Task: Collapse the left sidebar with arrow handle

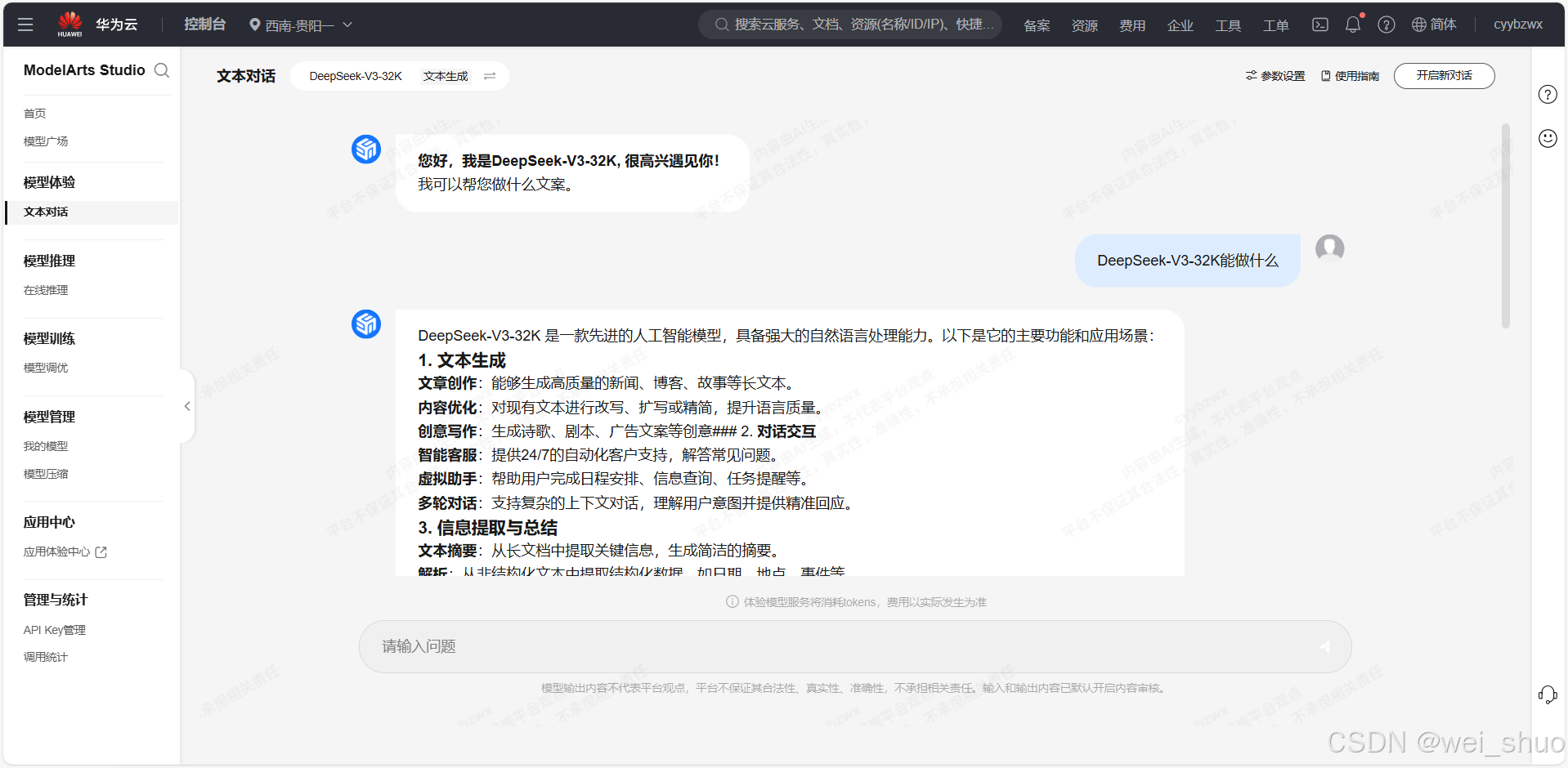Action: (187, 406)
